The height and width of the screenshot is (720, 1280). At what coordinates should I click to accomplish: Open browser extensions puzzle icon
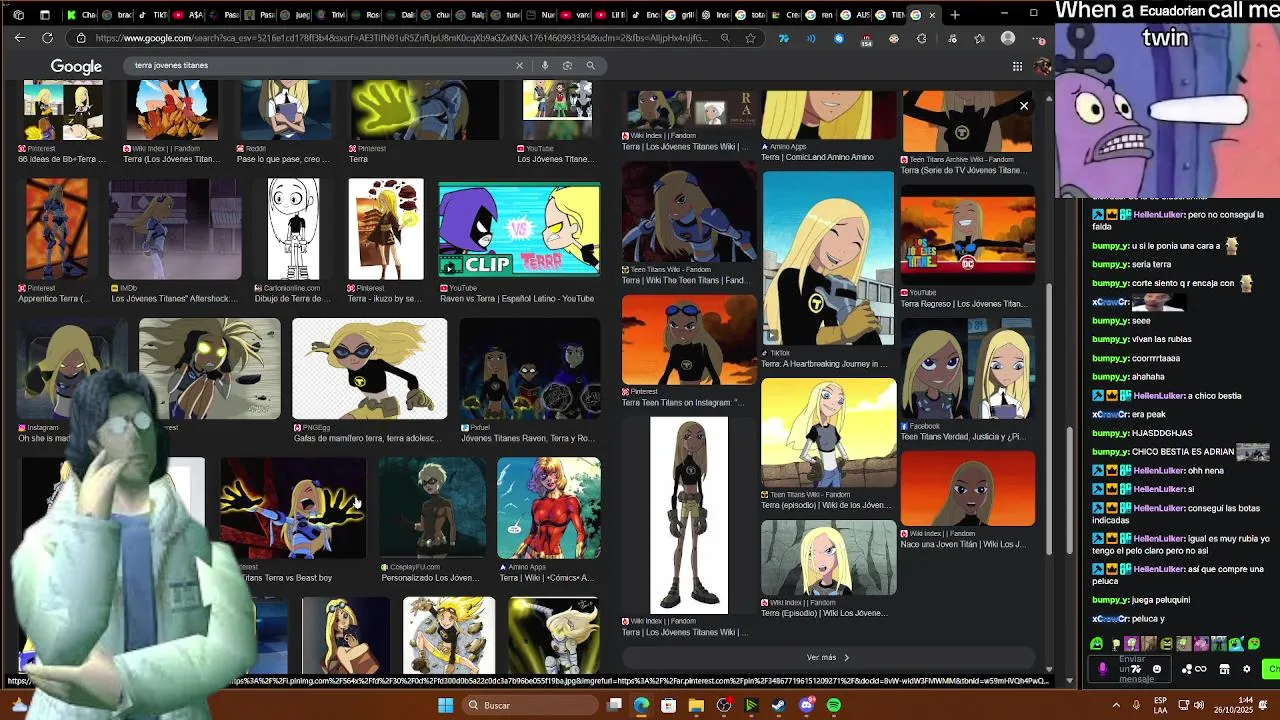point(921,38)
